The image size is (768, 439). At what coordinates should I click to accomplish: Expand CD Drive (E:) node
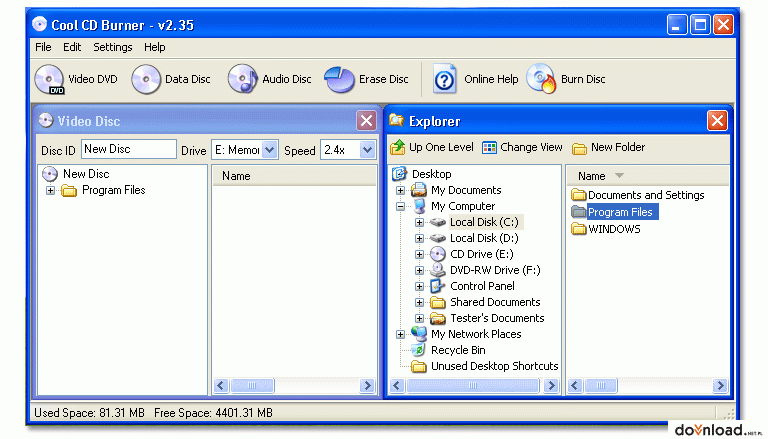[x=419, y=254]
